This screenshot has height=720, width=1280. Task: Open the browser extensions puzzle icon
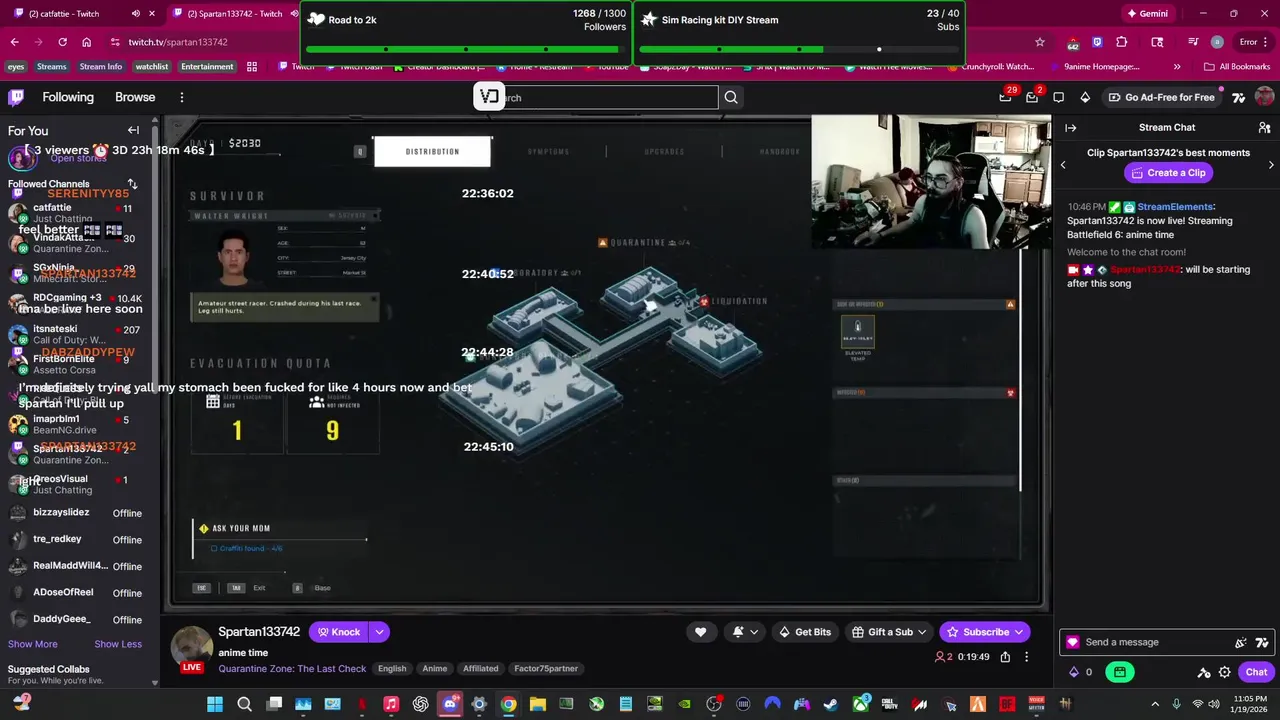[1121, 42]
